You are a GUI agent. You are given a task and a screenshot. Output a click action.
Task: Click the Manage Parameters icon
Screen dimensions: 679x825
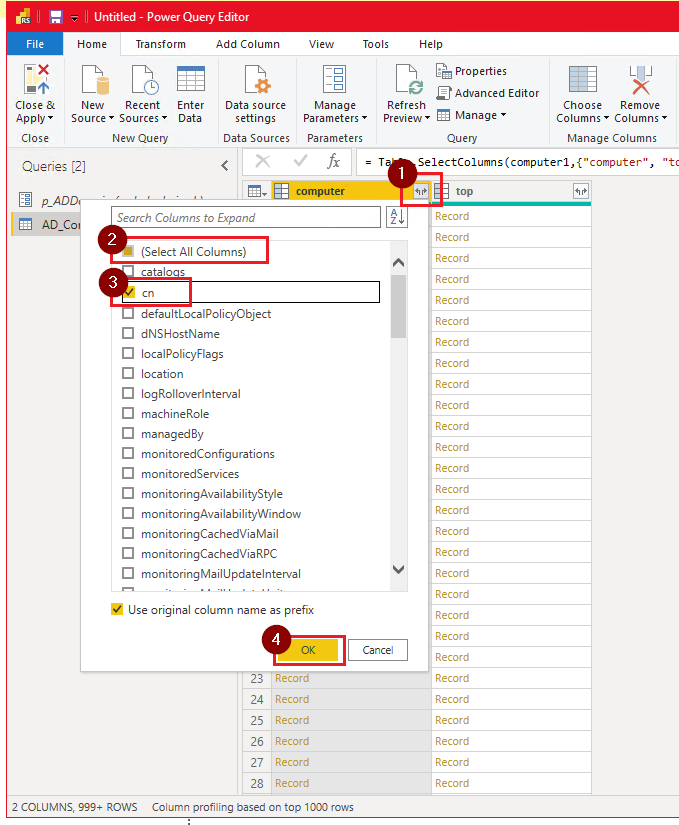(335, 79)
